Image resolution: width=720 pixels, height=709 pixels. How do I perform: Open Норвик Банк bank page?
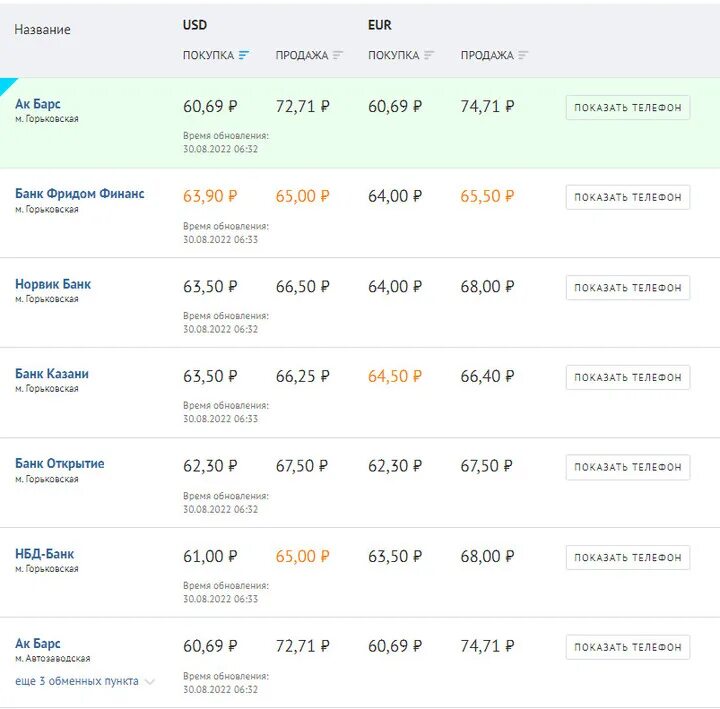[53, 284]
